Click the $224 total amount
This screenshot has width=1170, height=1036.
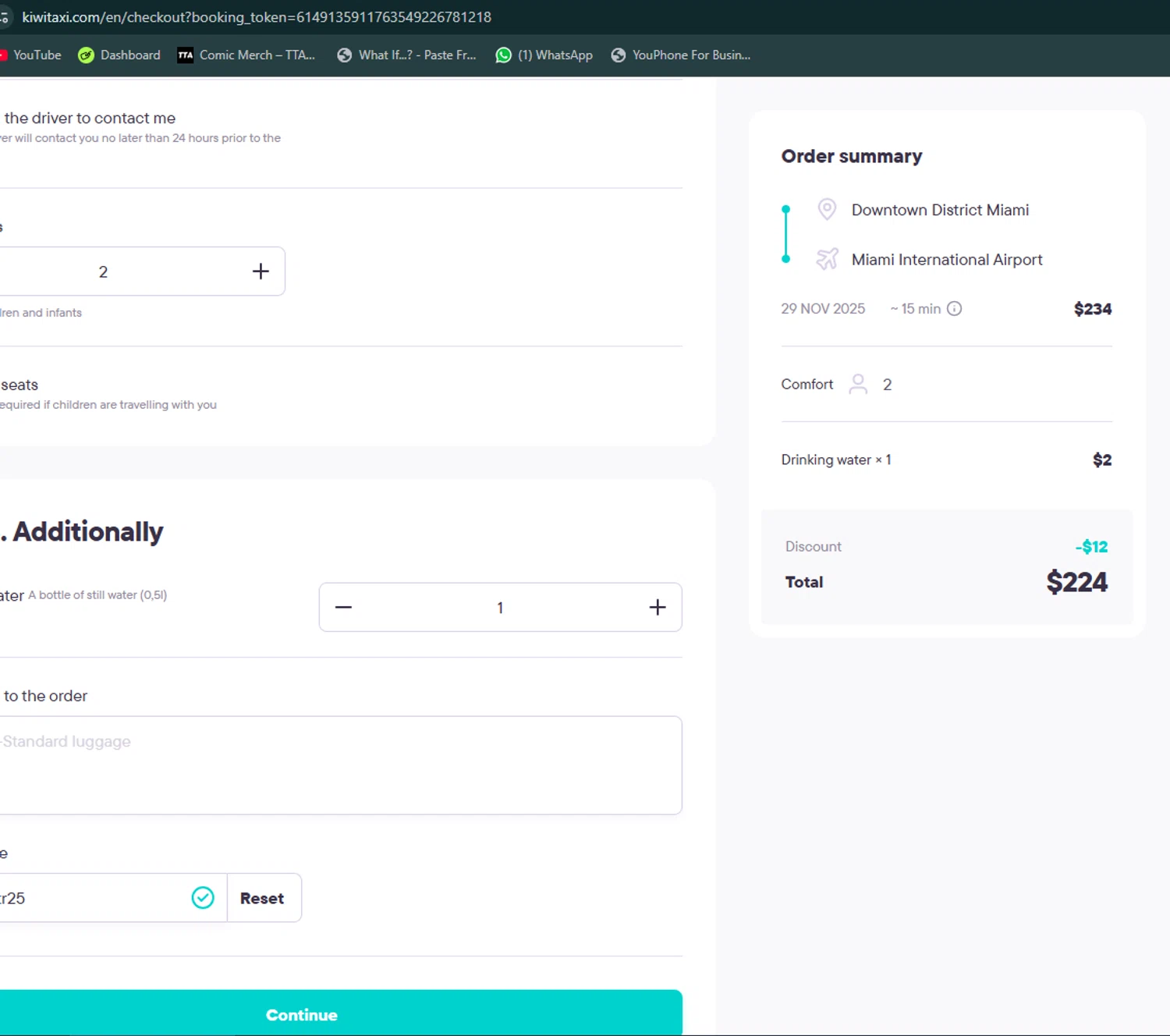coord(1076,582)
